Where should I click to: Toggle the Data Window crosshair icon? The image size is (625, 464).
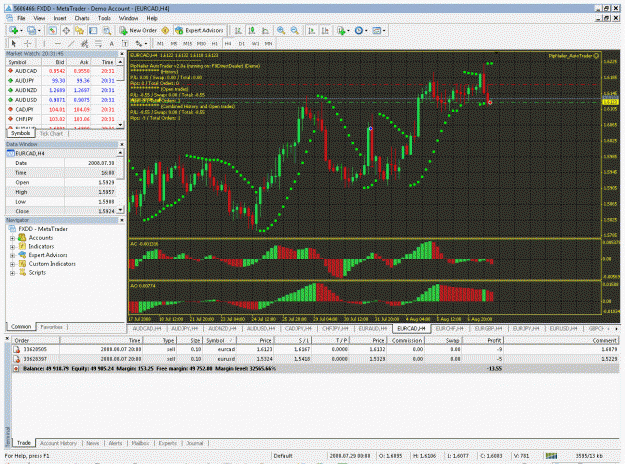(66, 30)
